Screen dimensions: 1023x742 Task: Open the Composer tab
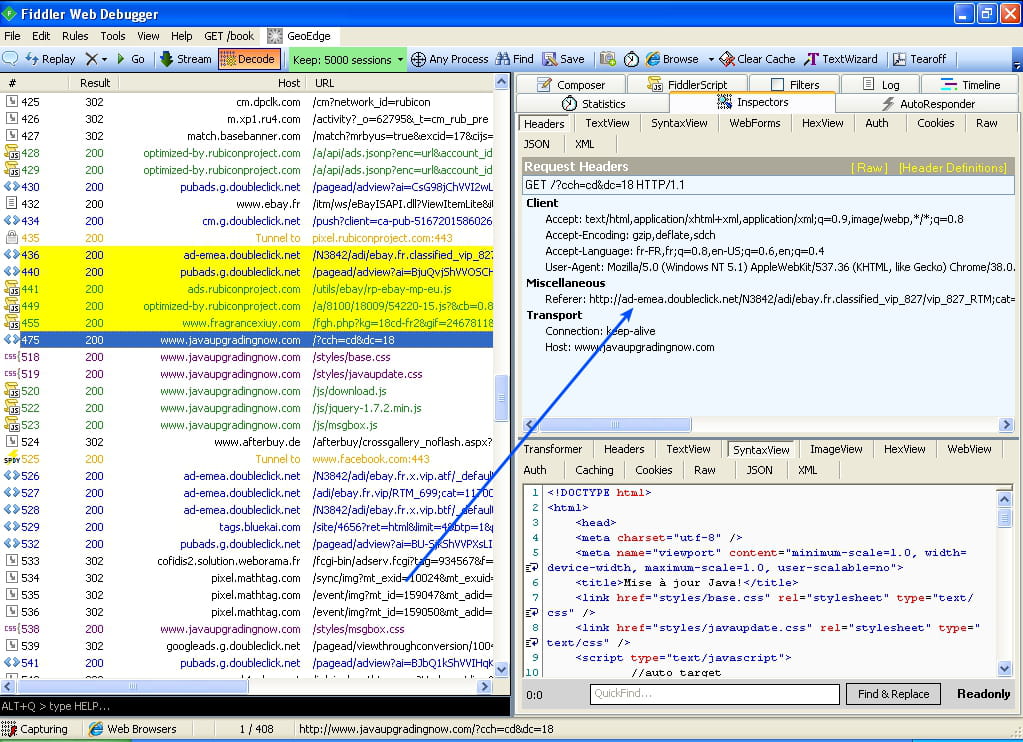[571, 85]
